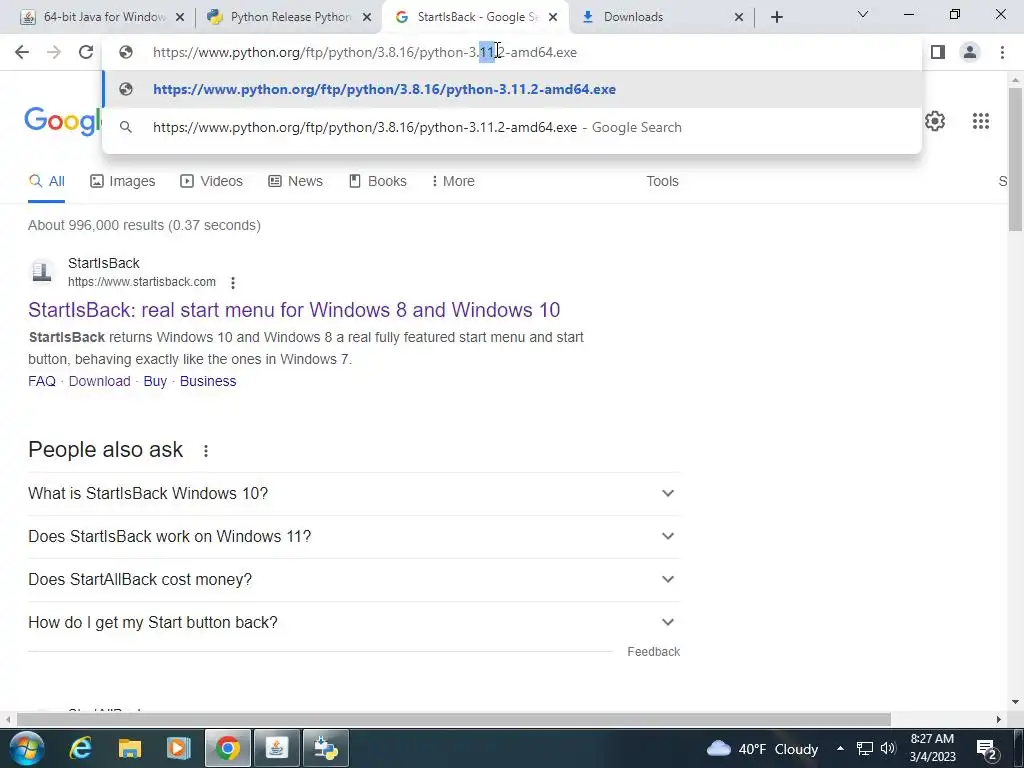This screenshot has height=768, width=1024.
Task: Click the vertical scrollbar thumb
Action: (x=1016, y=159)
